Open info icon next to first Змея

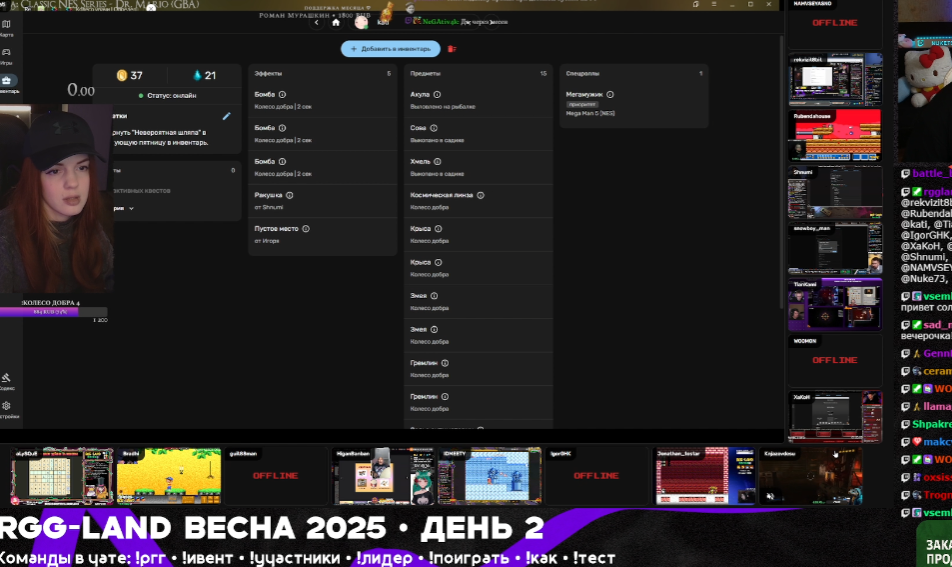[x=434, y=296]
